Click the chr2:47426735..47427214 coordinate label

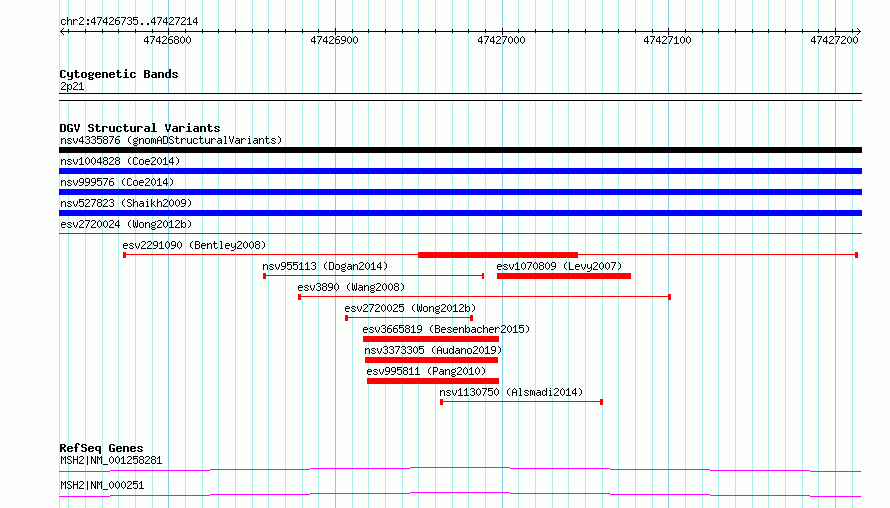pos(129,22)
